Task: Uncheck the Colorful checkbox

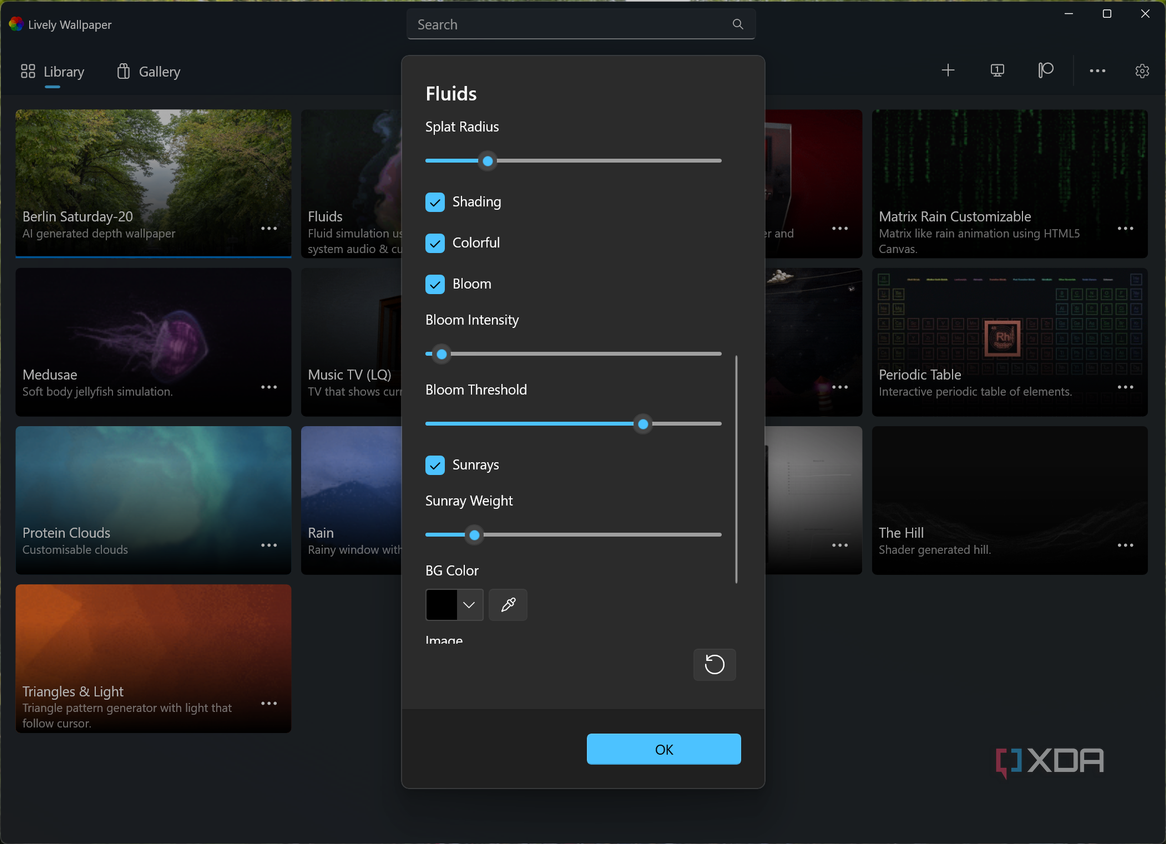Action: (x=435, y=243)
